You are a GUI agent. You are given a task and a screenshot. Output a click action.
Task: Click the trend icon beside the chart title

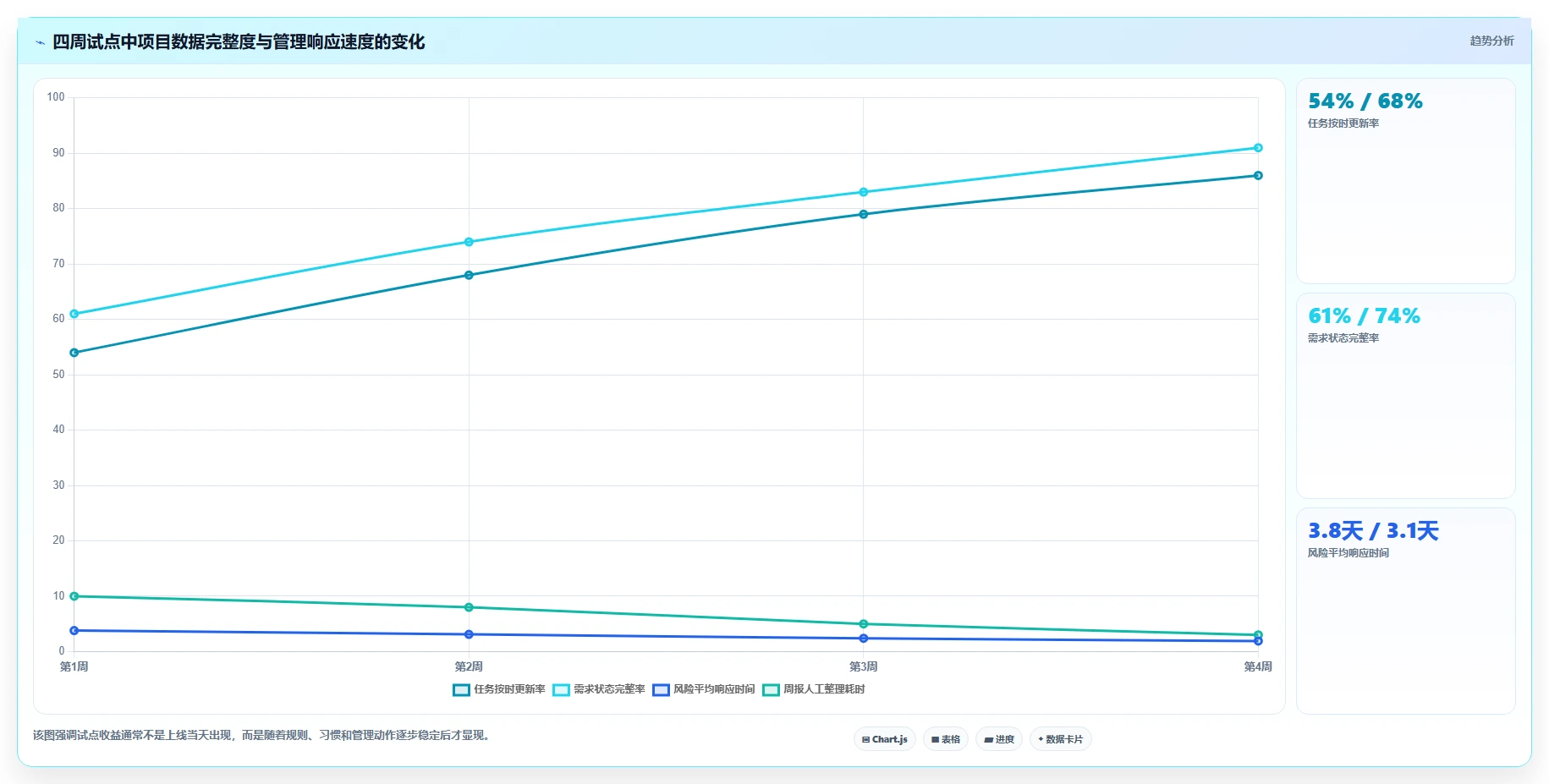pos(40,42)
